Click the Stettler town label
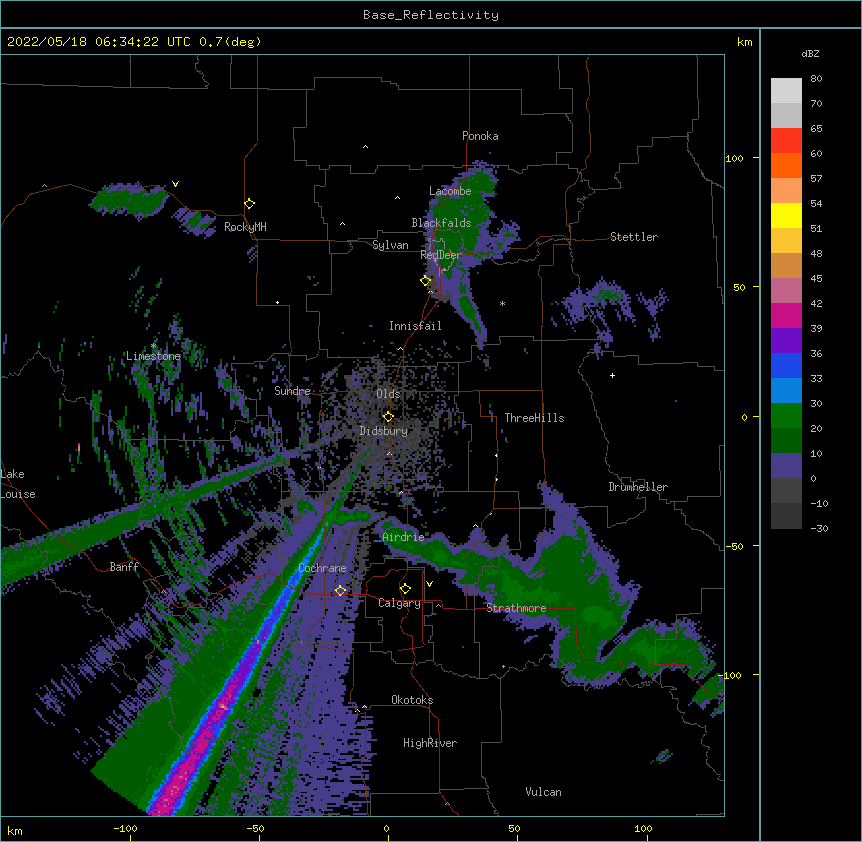The image size is (862, 842). (x=634, y=237)
